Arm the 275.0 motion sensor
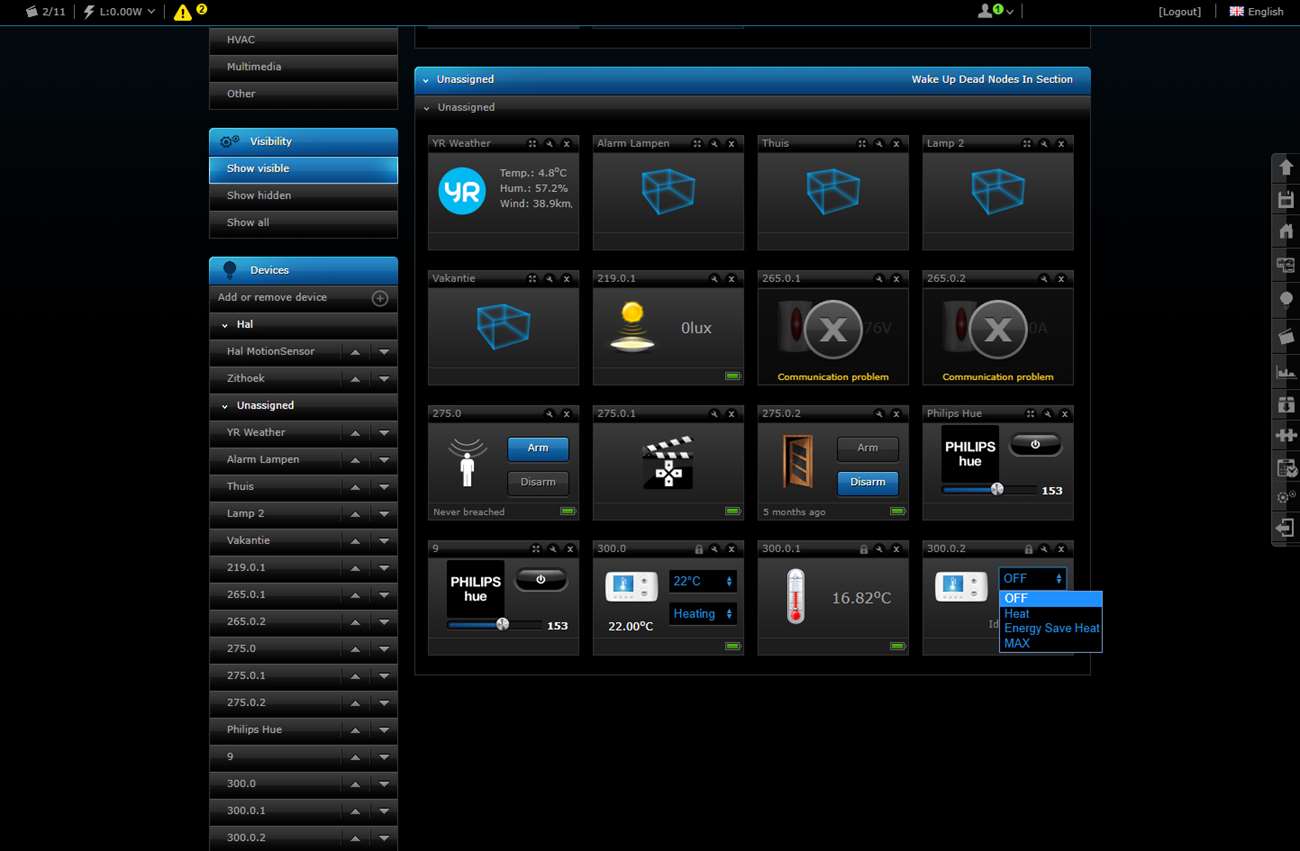This screenshot has width=1300, height=851. click(x=538, y=448)
